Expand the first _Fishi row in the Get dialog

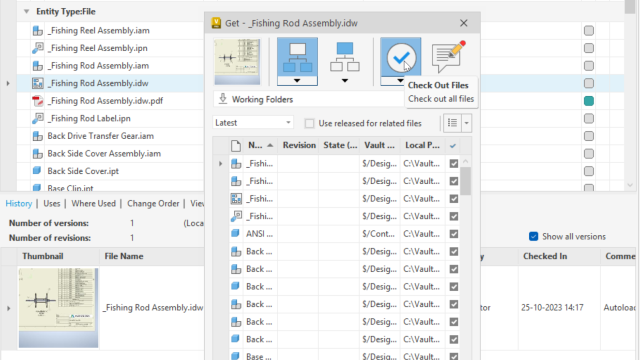(220, 164)
